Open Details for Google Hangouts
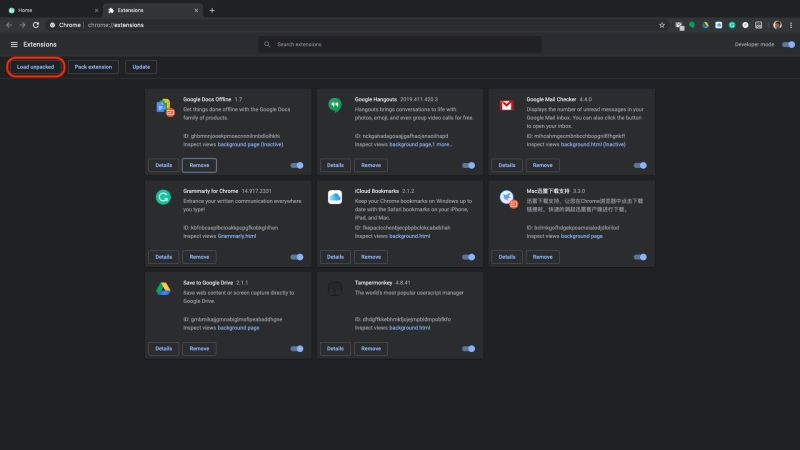 [x=335, y=165]
